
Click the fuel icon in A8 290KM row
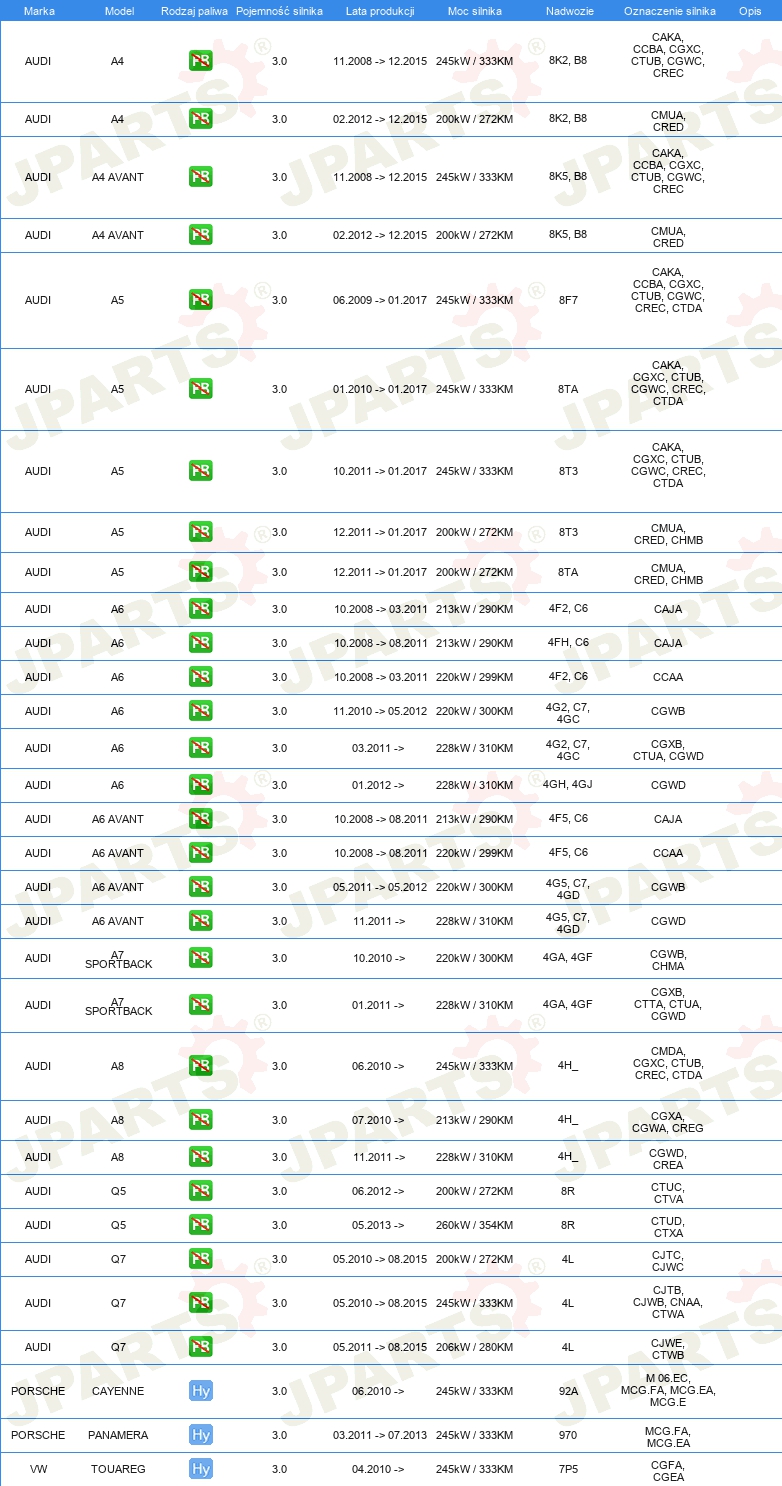coord(201,1120)
